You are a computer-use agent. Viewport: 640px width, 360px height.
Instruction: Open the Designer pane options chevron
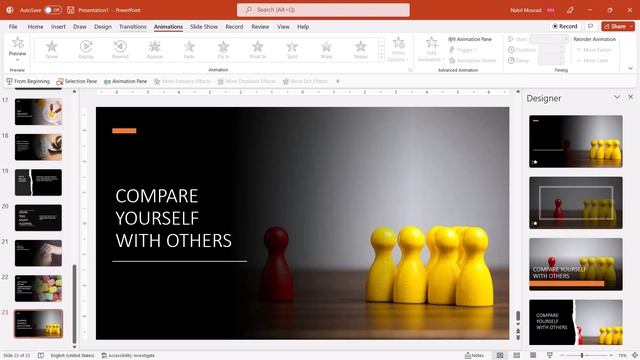click(617, 97)
